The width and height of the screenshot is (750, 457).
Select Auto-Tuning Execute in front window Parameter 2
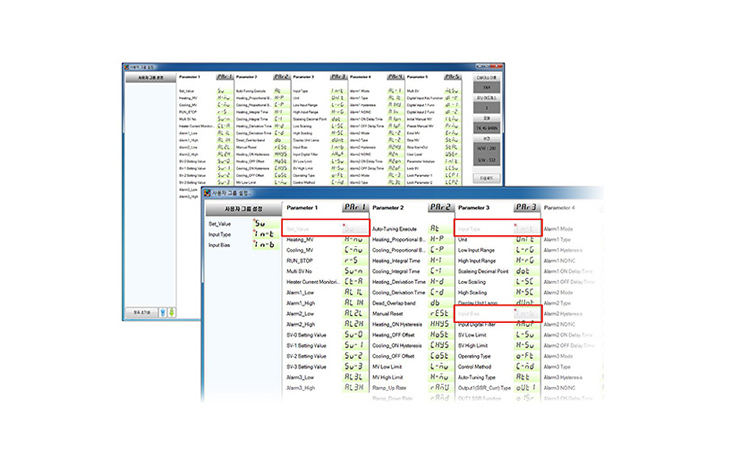pyautogui.click(x=395, y=229)
